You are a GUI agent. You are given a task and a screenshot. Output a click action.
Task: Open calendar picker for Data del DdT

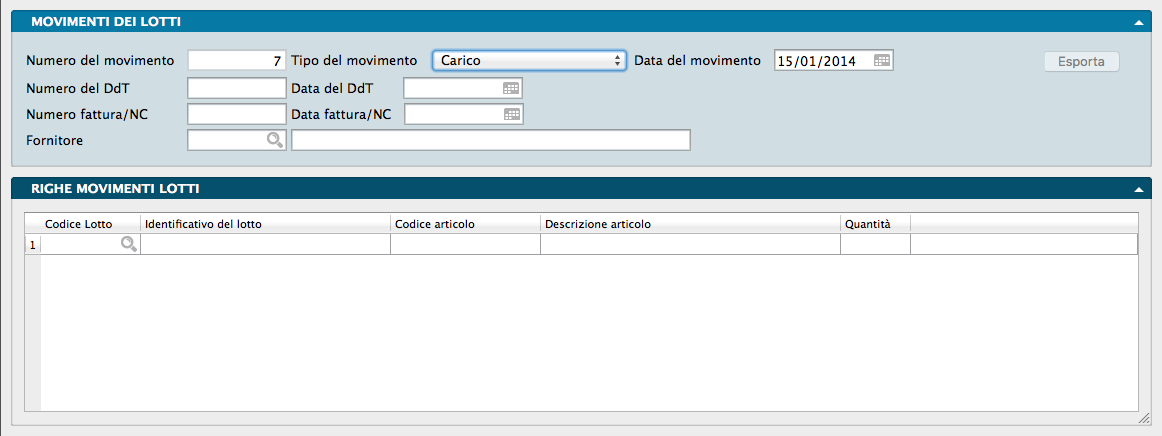click(511, 88)
